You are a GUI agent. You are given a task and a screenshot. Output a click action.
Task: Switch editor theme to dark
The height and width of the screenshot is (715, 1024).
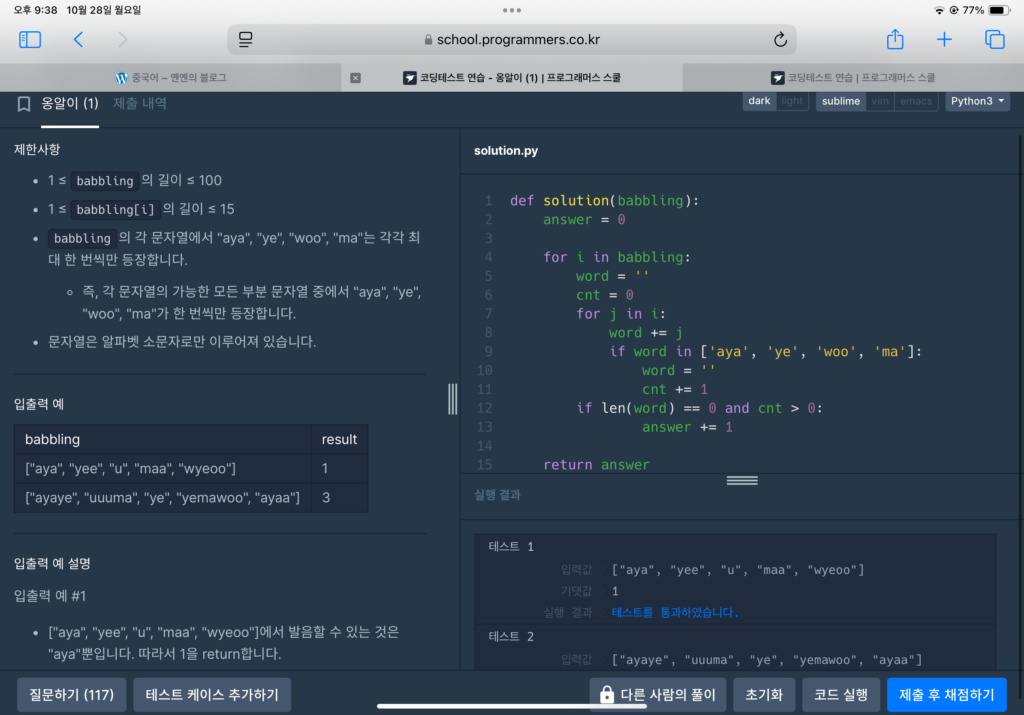tap(759, 101)
